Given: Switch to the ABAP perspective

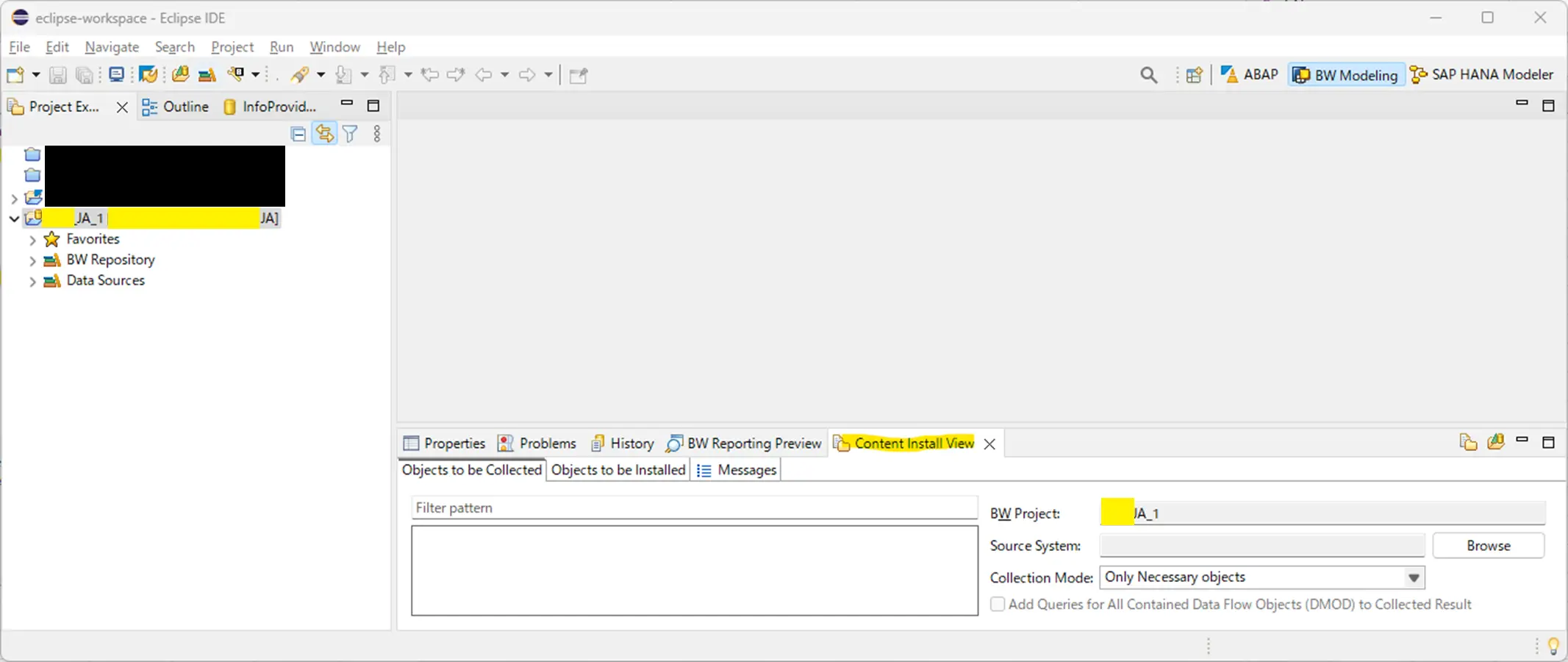Looking at the screenshot, I should tap(1249, 74).
